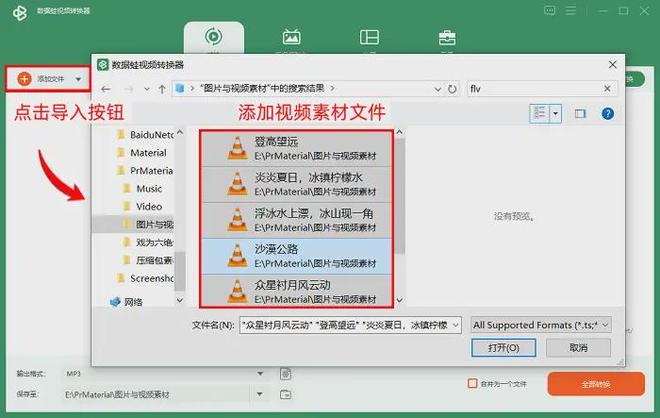The image size is (660, 418).
Task: Click the file name input field
Action: click(350, 325)
